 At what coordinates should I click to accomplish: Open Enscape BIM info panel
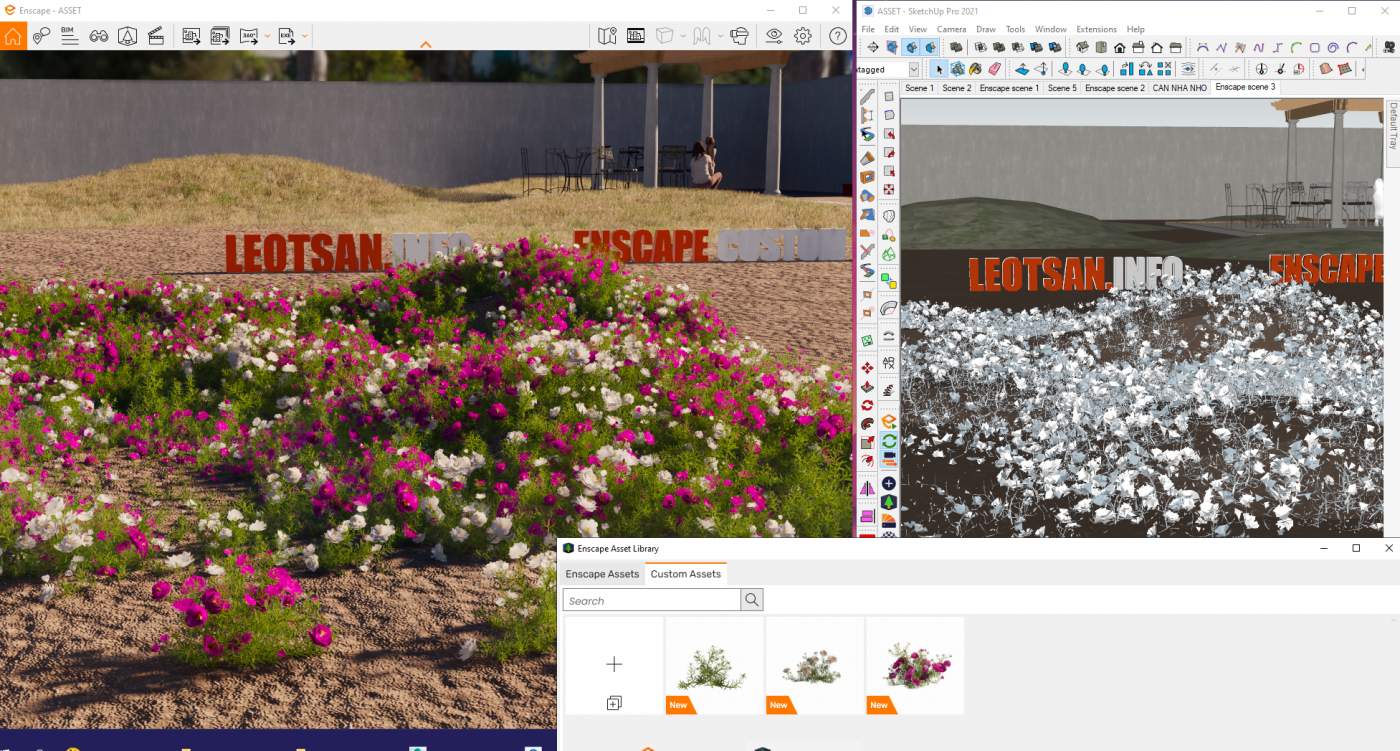69,36
